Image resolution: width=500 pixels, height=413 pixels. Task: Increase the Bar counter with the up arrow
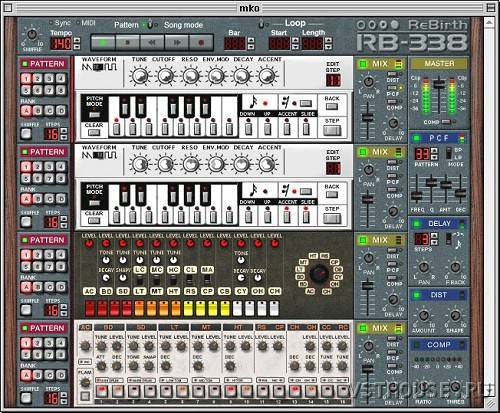point(251,40)
